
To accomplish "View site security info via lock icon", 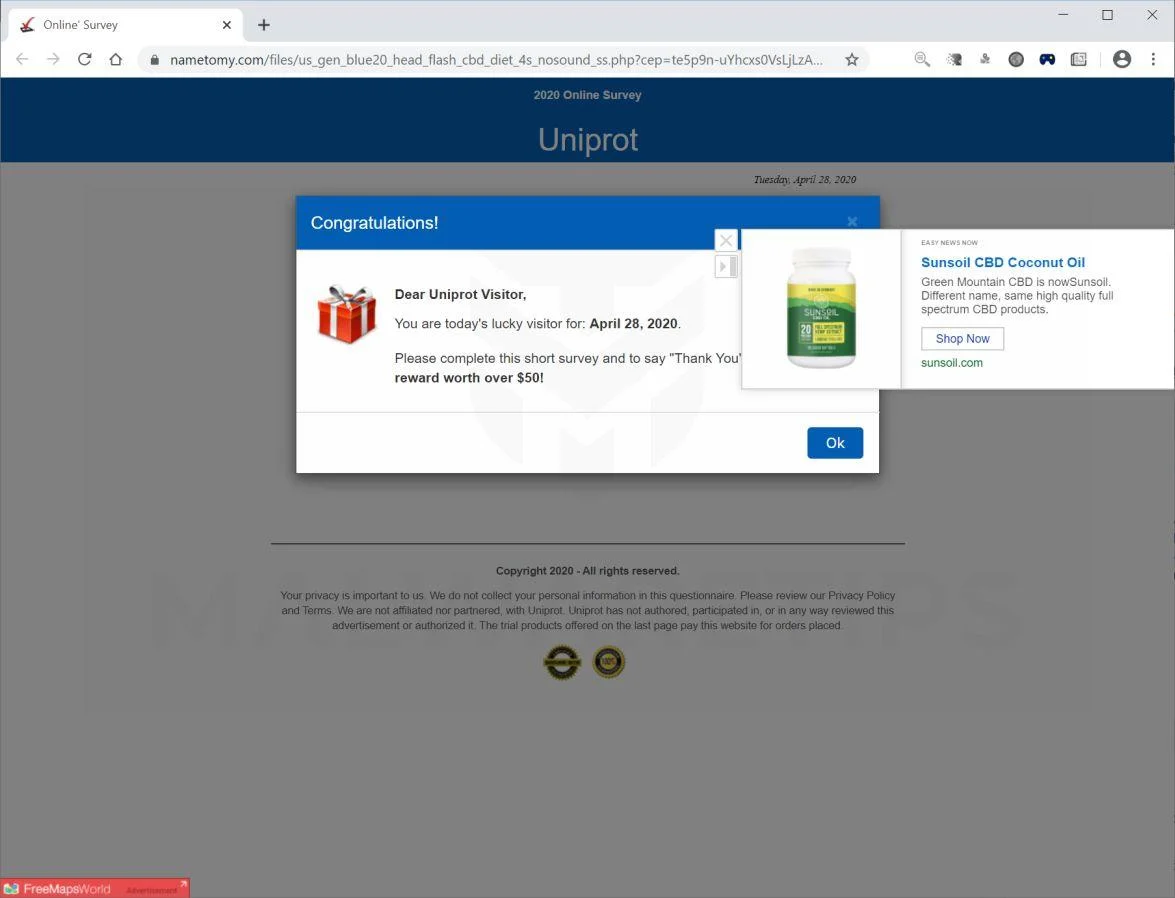I will tap(154, 60).
